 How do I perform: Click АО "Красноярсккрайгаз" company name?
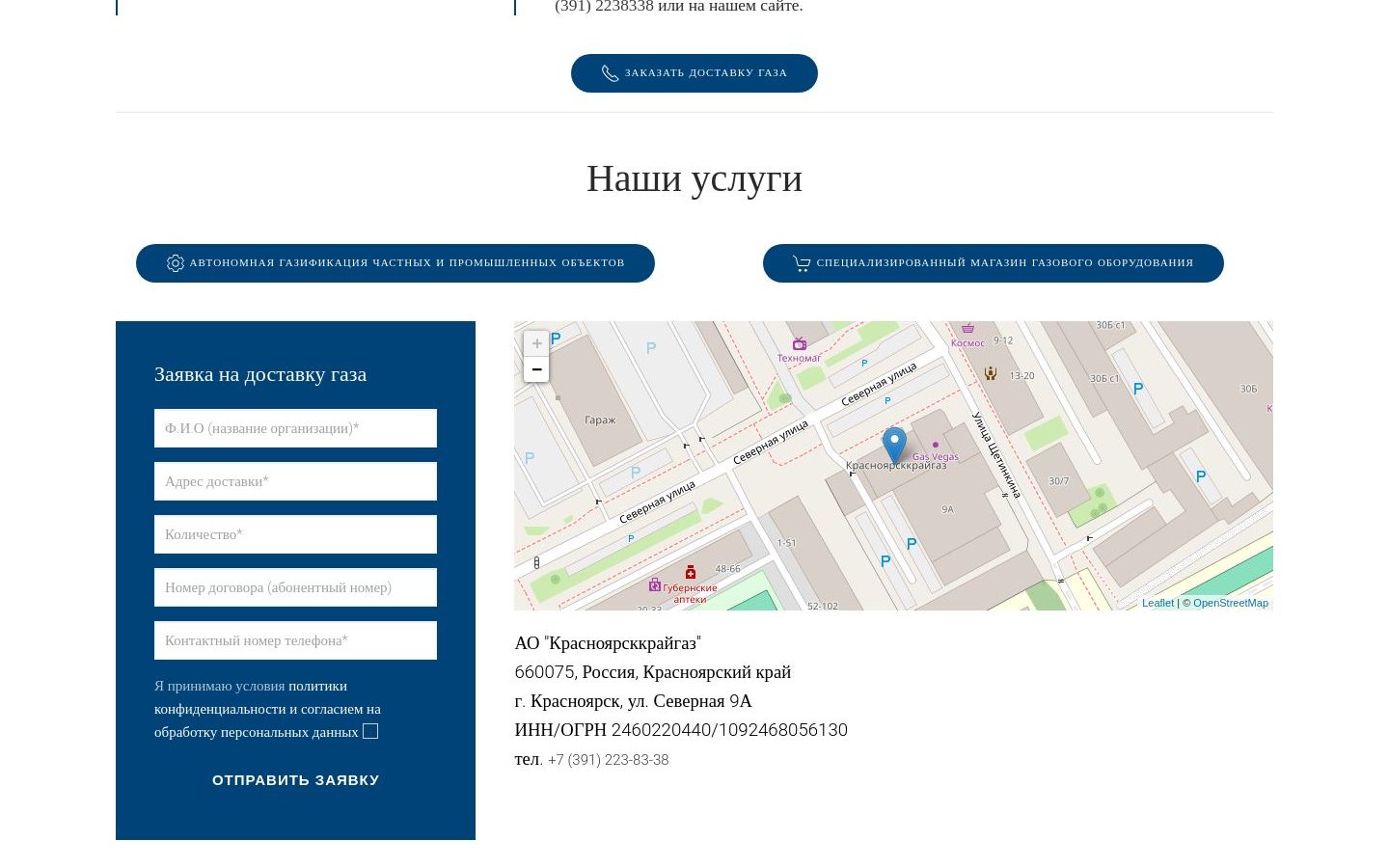pyautogui.click(x=608, y=643)
